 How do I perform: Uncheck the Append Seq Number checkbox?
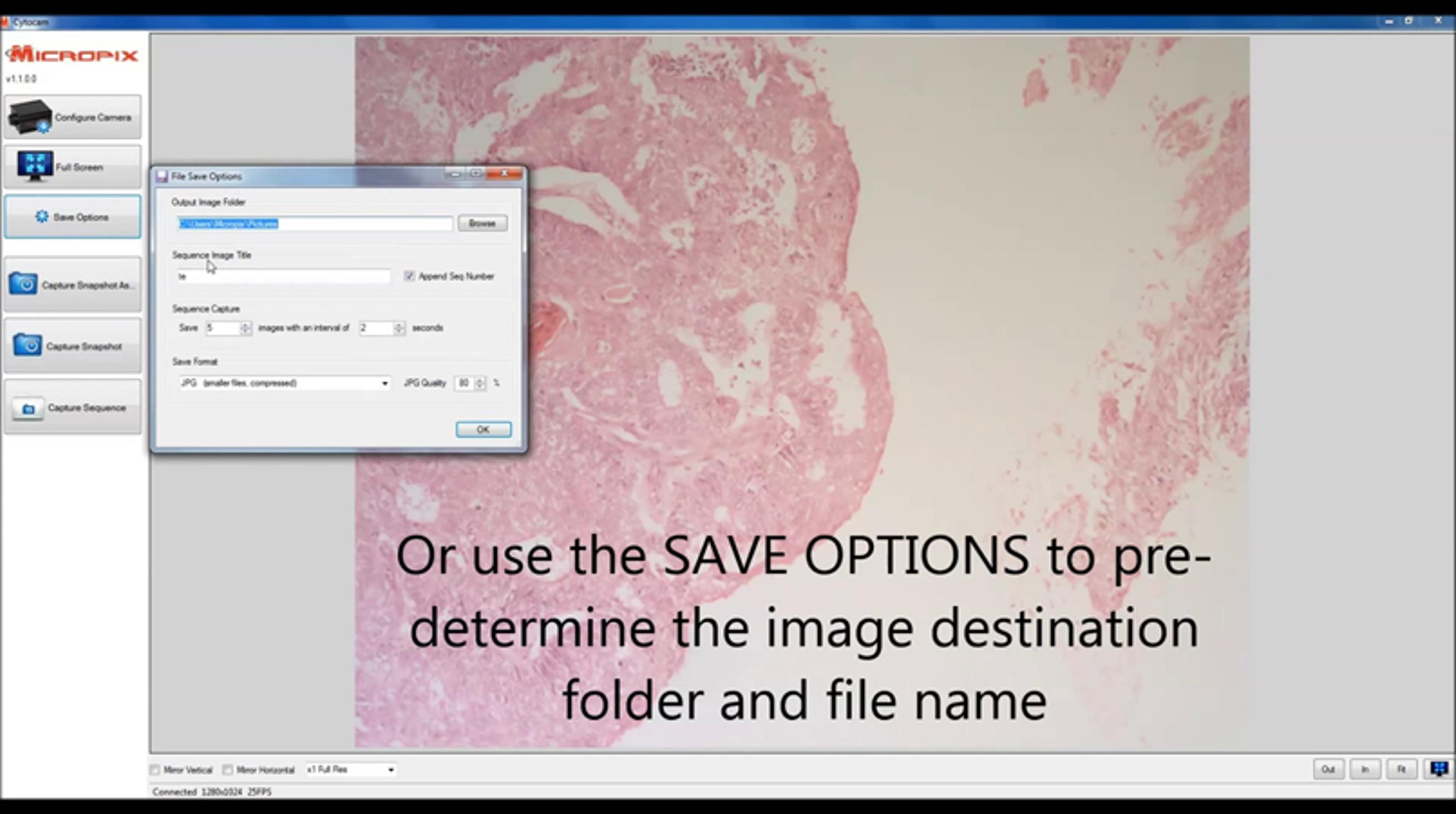tap(409, 276)
